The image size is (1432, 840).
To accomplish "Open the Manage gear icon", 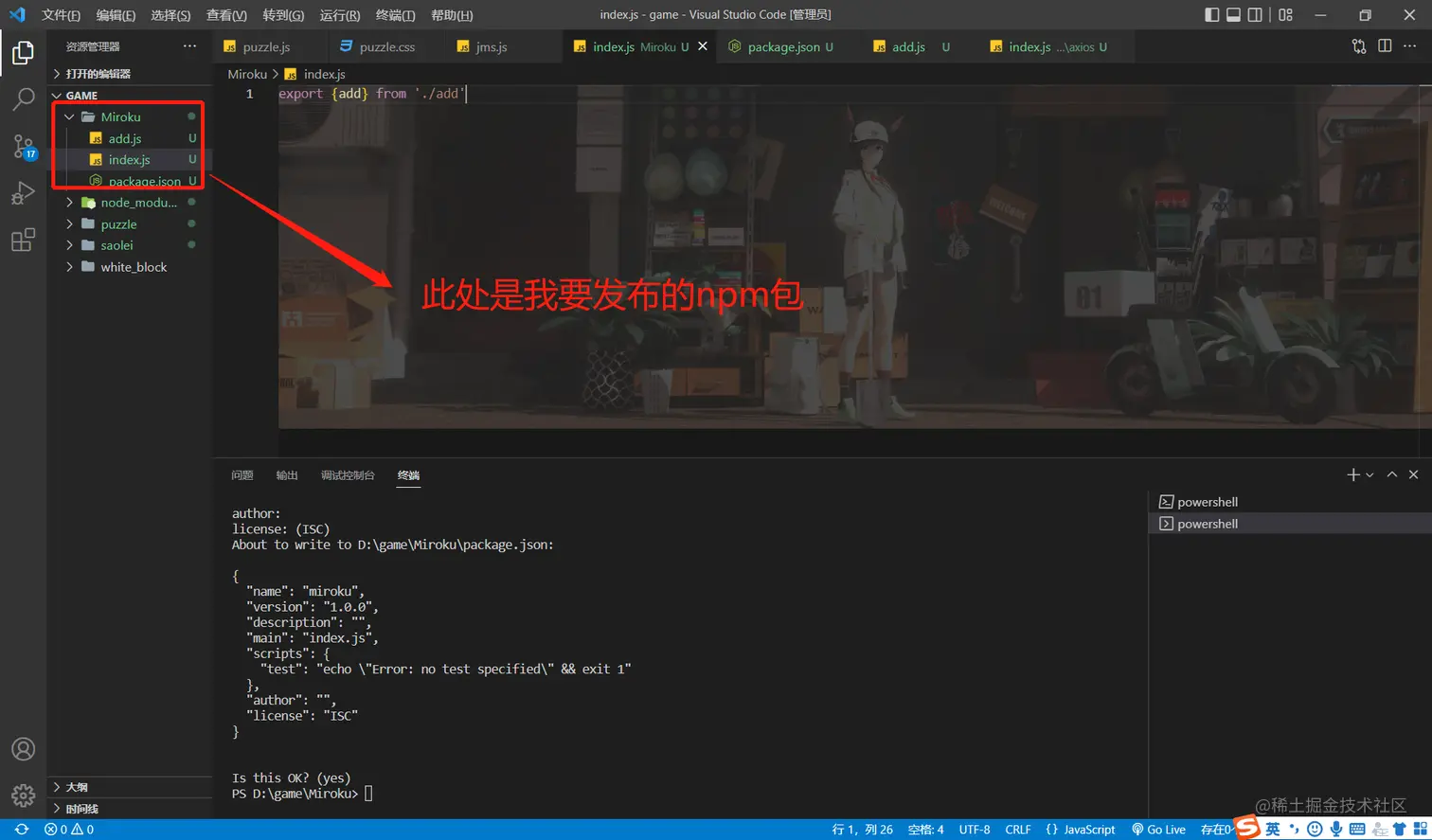I will [x=23, y=795].
